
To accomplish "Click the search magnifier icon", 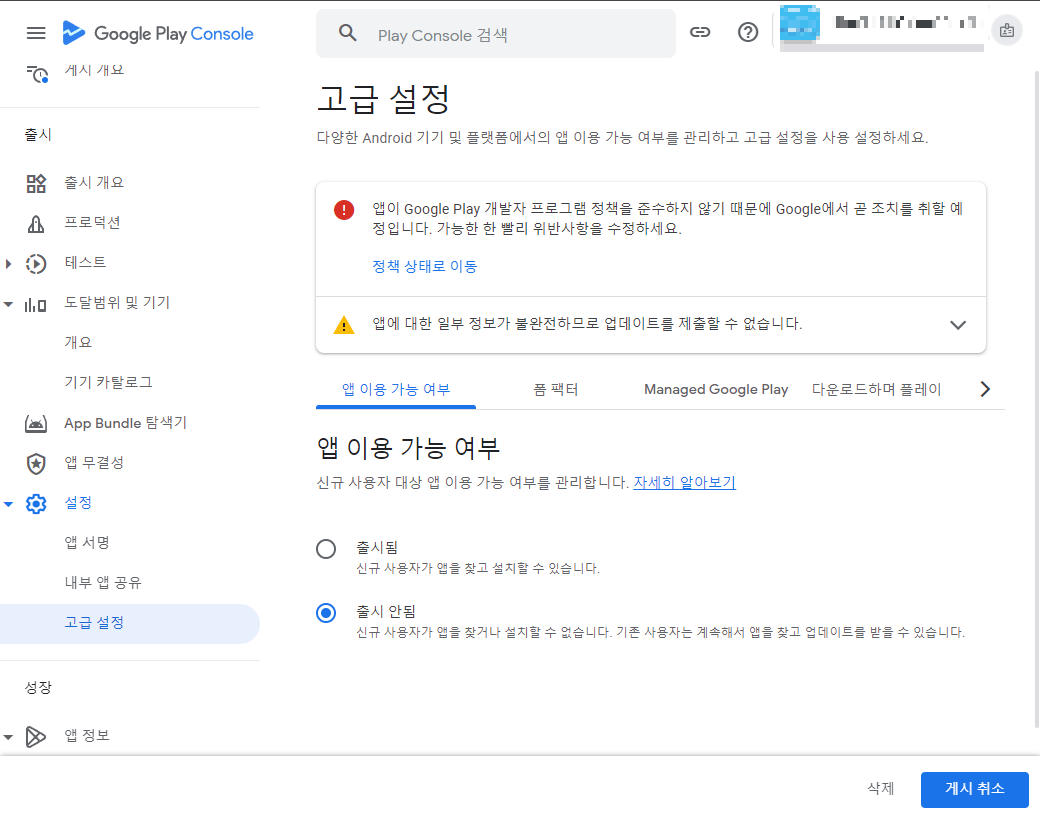I will pyautogui.click(x=348, y=33).
